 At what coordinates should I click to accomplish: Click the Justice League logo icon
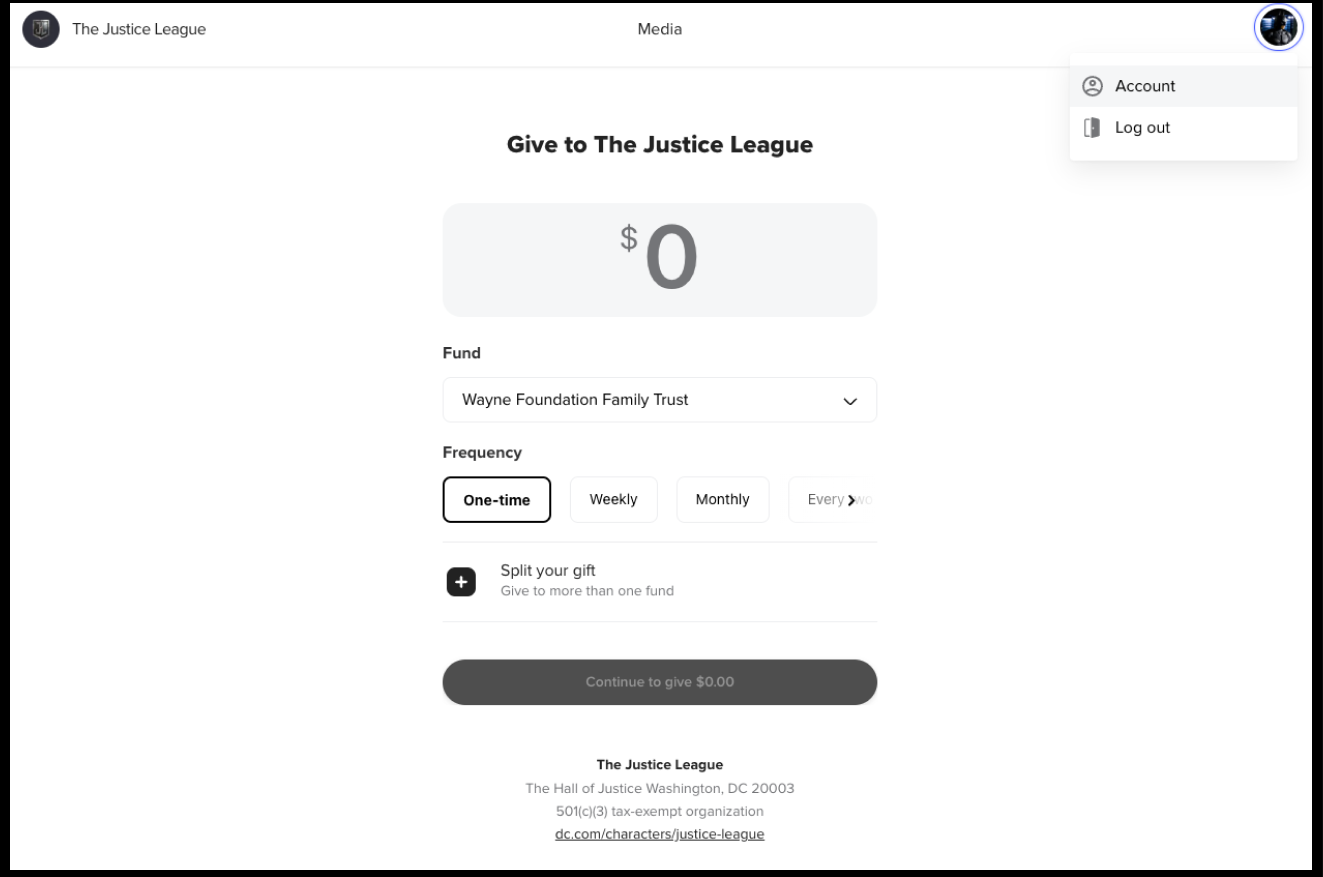41,29
